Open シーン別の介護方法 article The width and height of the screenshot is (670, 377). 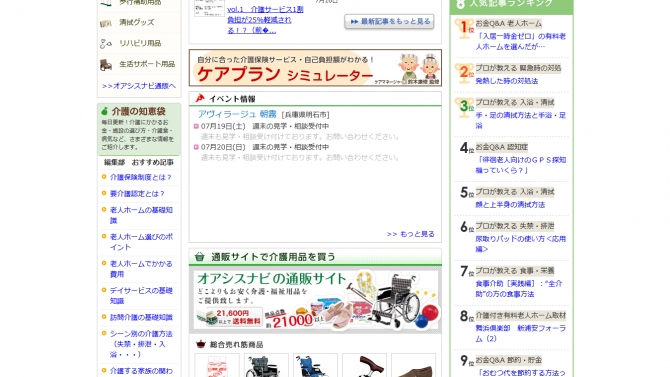141,344
